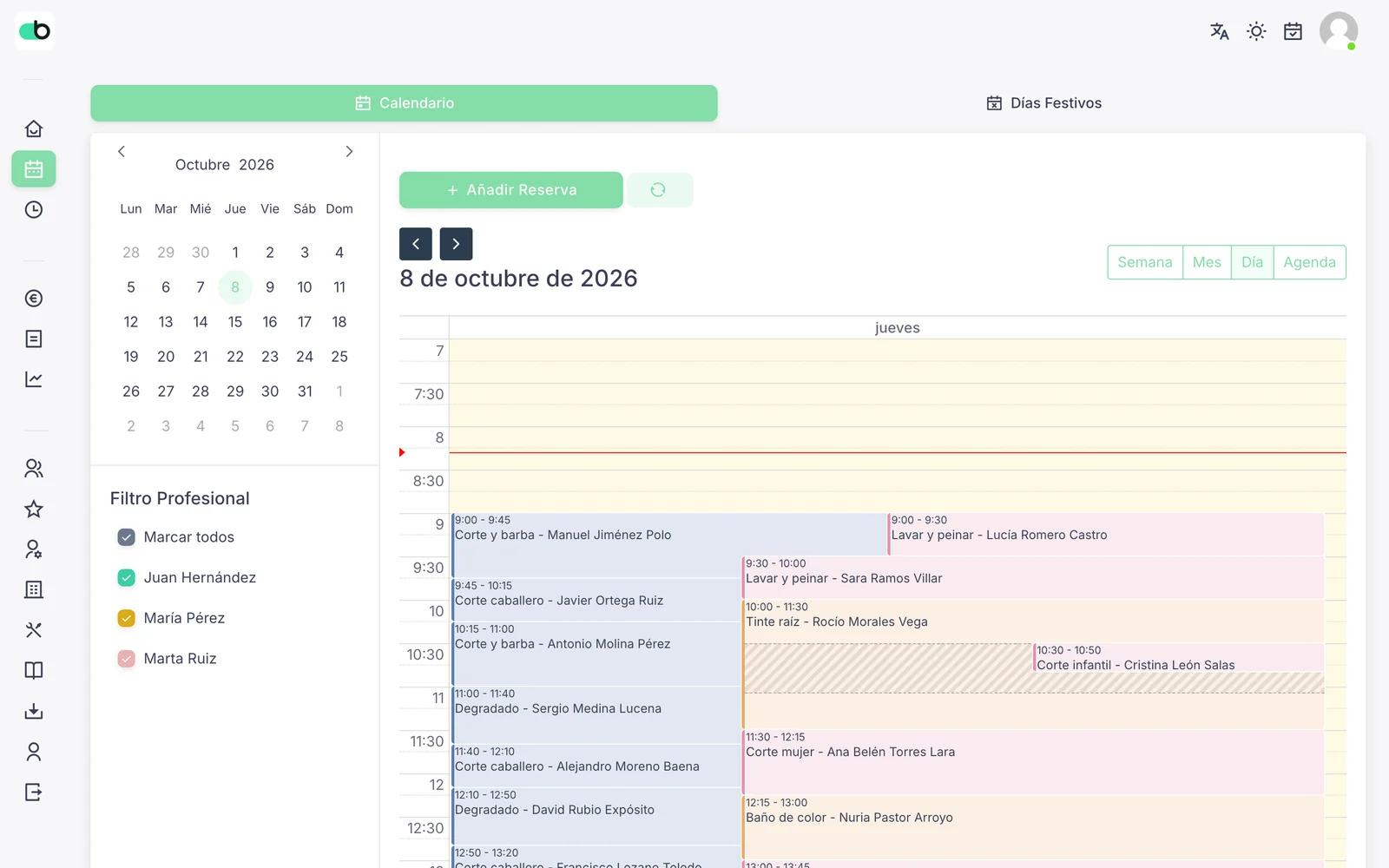
Task: Open the document list icon in sidebar
Action: [34, 339]
